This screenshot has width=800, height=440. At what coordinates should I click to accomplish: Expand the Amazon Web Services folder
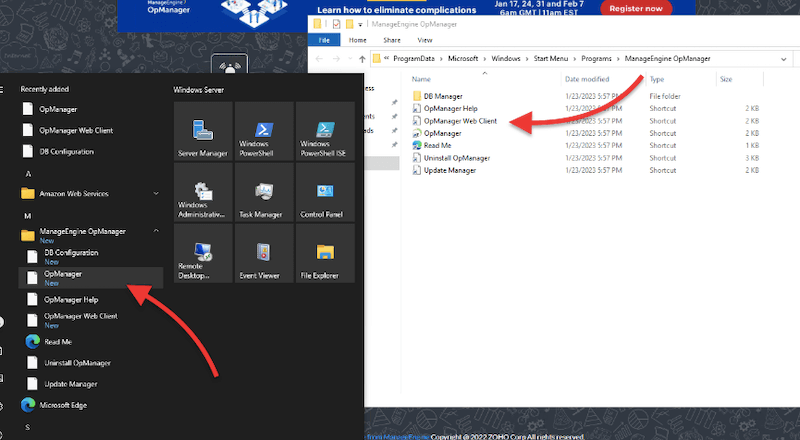pyautogui.click(x=91, y=193)
